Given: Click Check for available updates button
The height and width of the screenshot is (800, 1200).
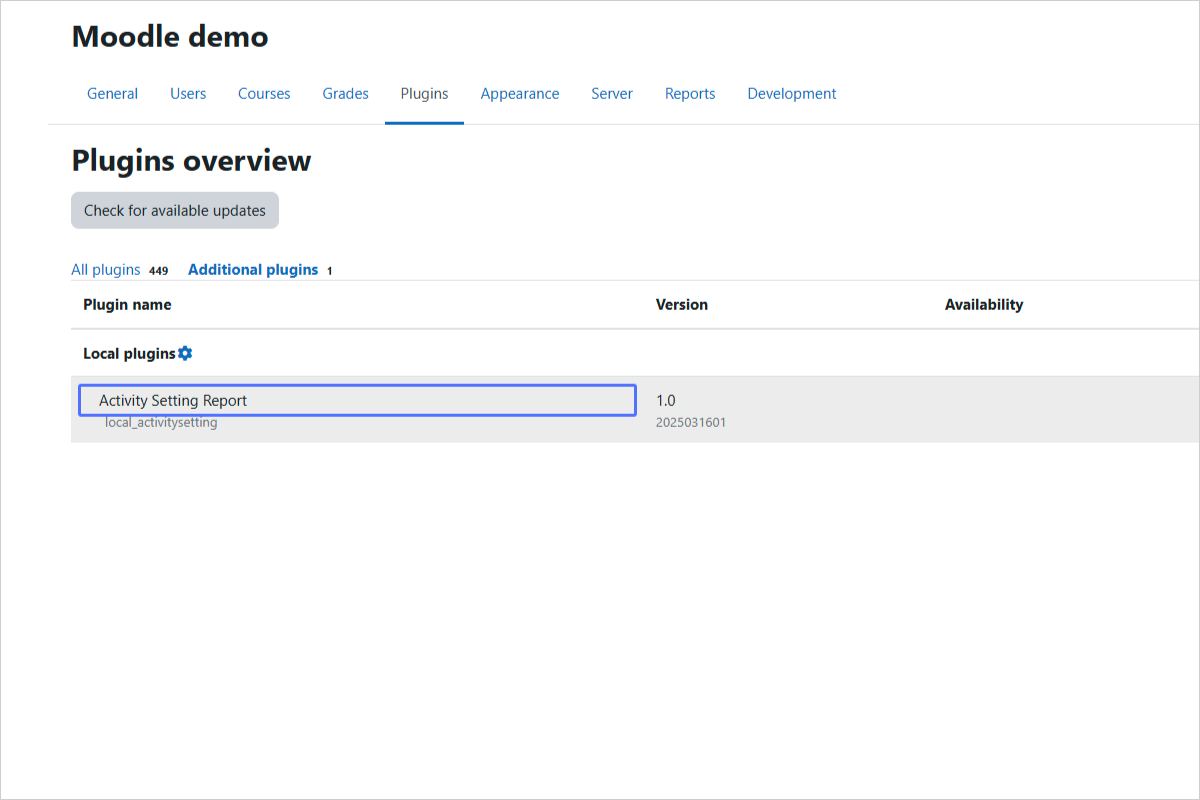Looking at the screenshot, I should [x=175, y=211].
